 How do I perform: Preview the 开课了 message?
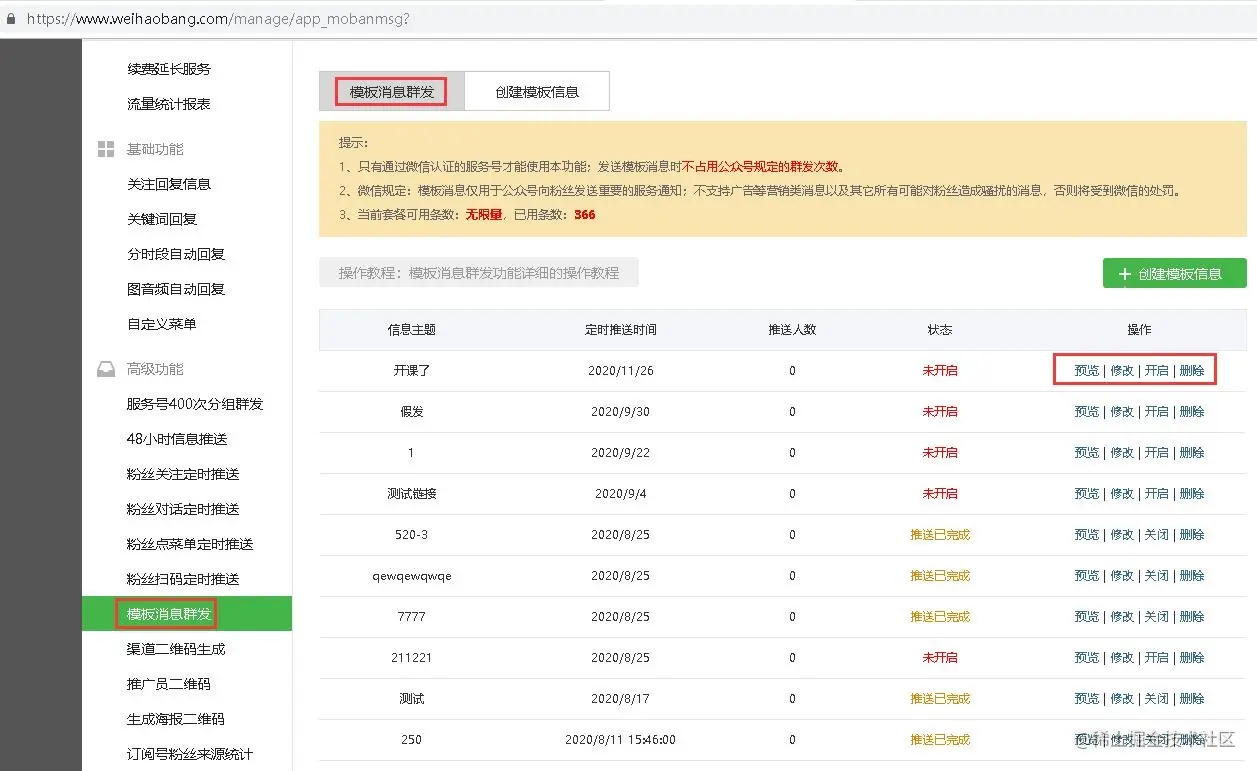point(1087,370)
